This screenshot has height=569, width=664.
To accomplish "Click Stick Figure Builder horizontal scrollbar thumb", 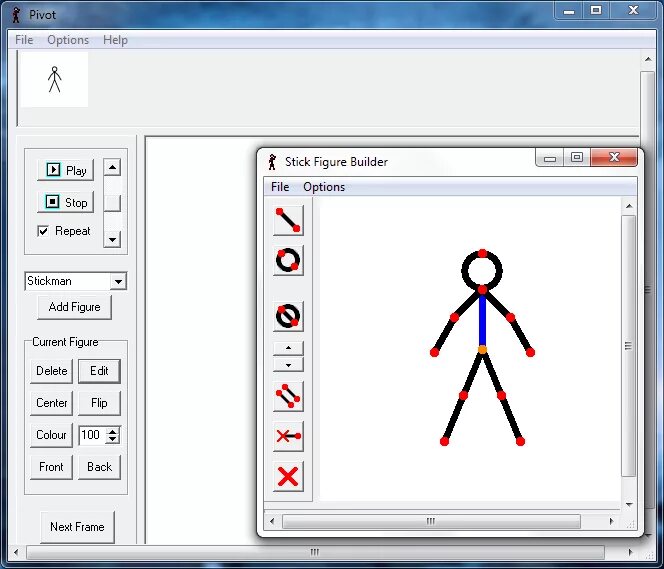I will pyautogui.click(x=431, y=521).
